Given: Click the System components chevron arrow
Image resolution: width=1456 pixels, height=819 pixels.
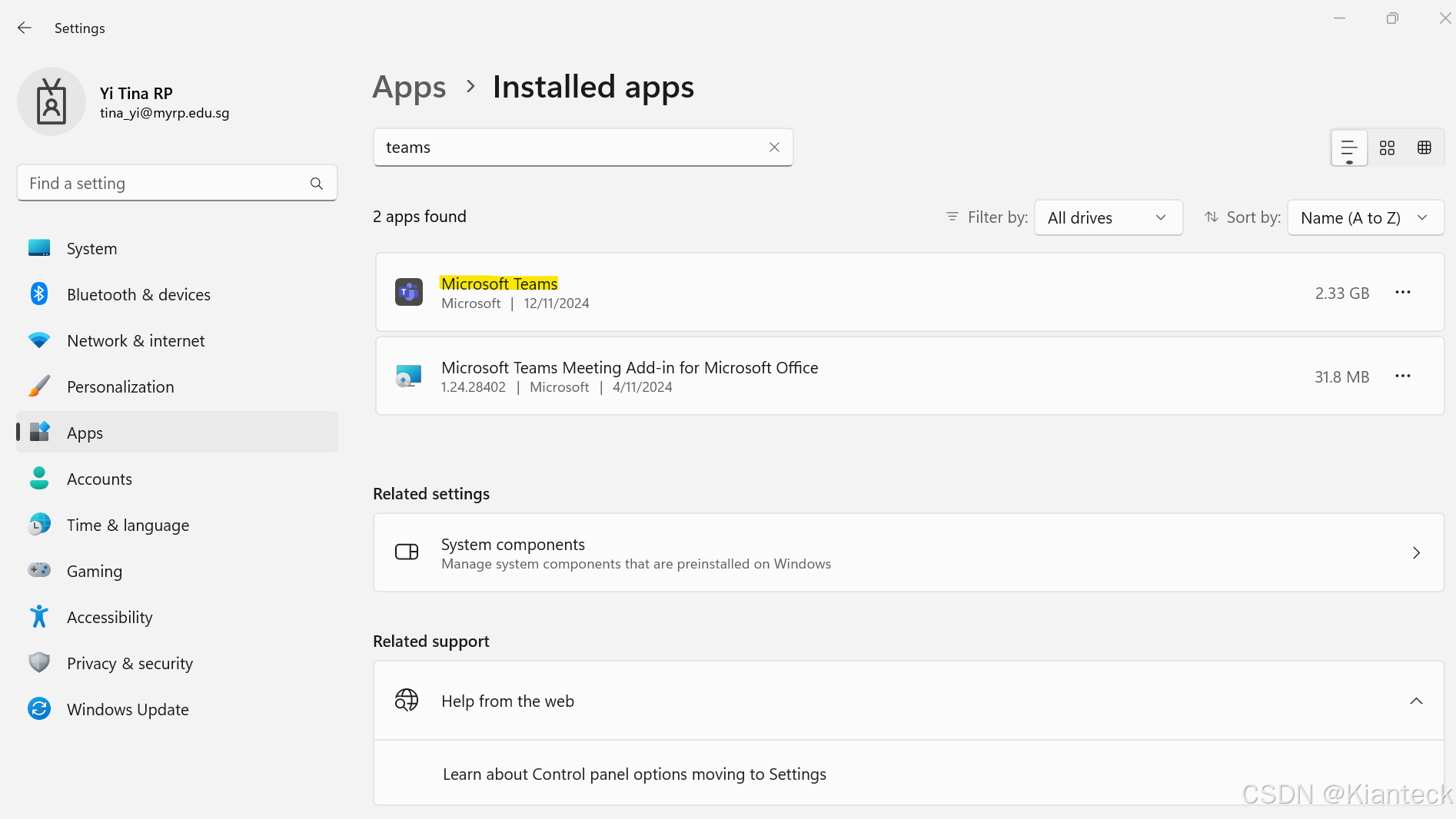Looking at the screenshot, I should (1416, 552).
